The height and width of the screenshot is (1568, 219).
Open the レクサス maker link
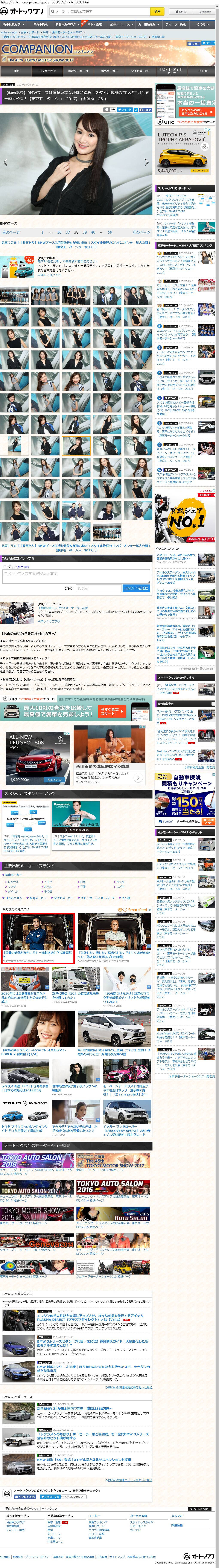pos(13,882)
